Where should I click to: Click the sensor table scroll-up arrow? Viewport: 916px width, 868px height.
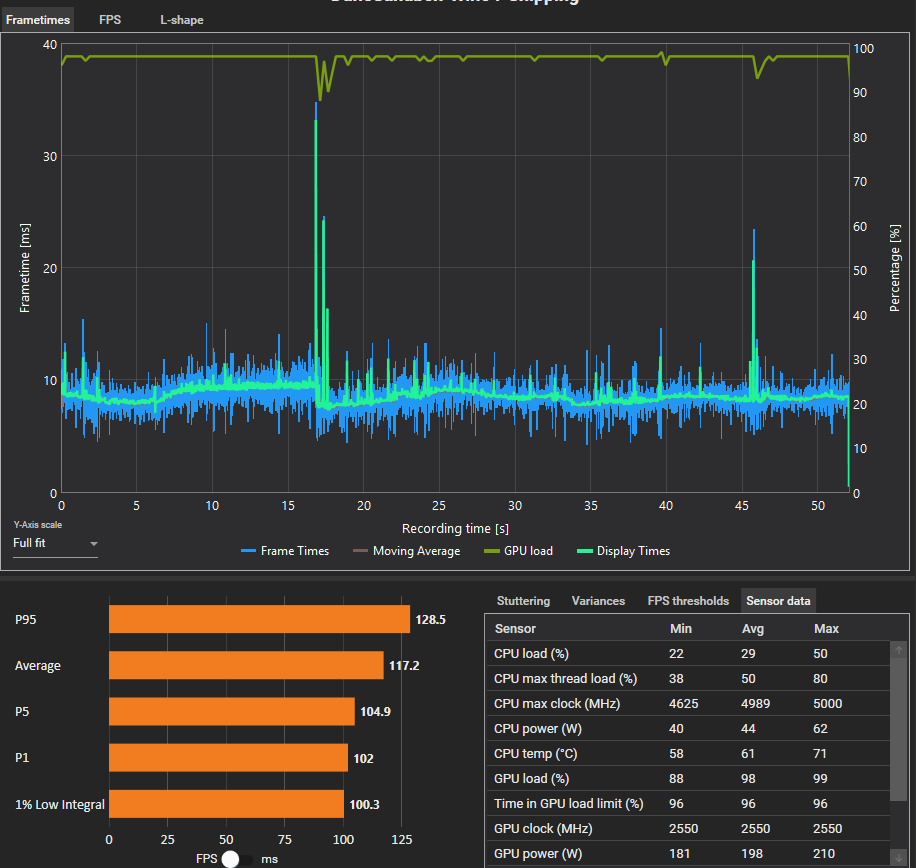tap(898, 651)
